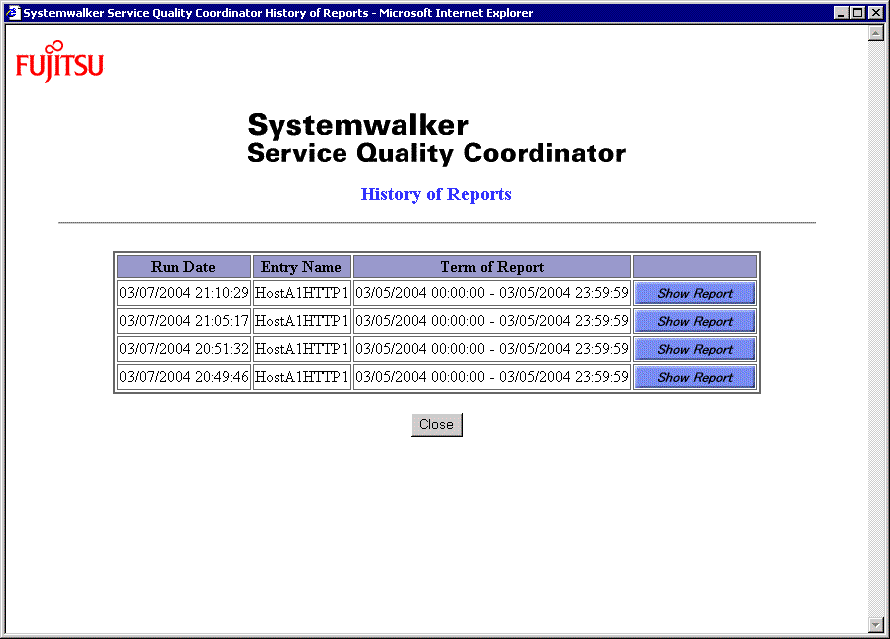Click the Internet Explorer title bar icon

[13, 12]
